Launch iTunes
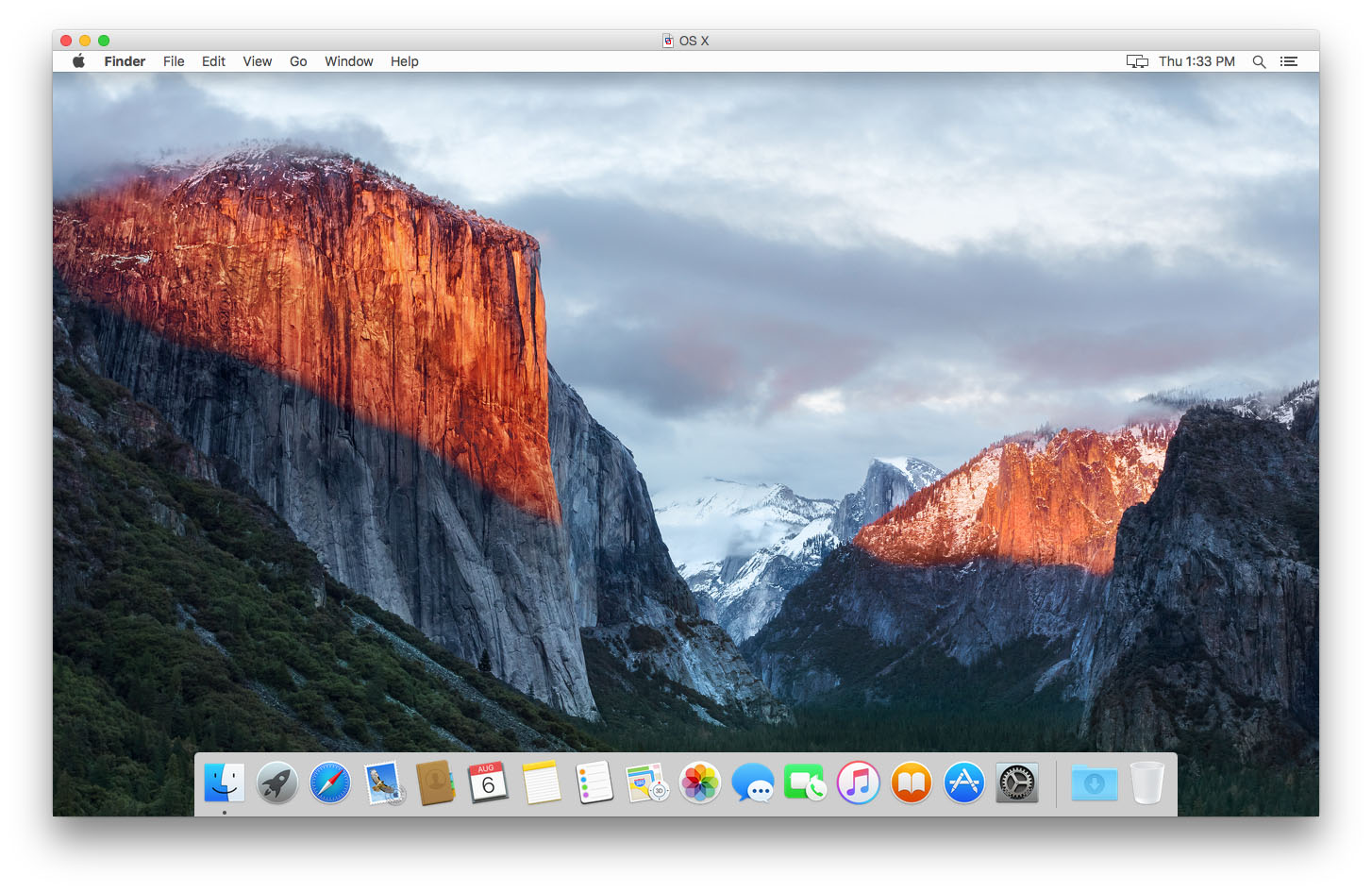This screenshot has width=1372, height=892. coord(858,783)
